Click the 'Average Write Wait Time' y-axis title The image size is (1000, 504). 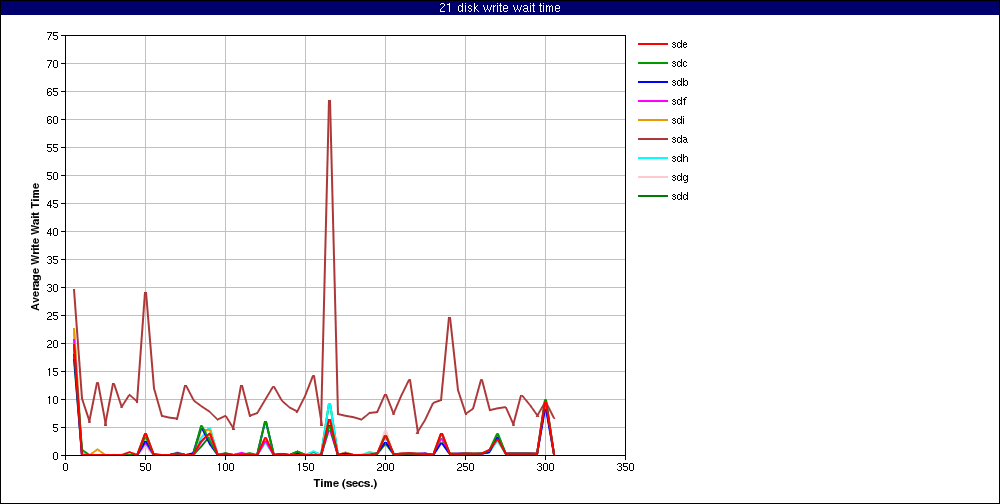pyautogui.click(x=36, y=246)
